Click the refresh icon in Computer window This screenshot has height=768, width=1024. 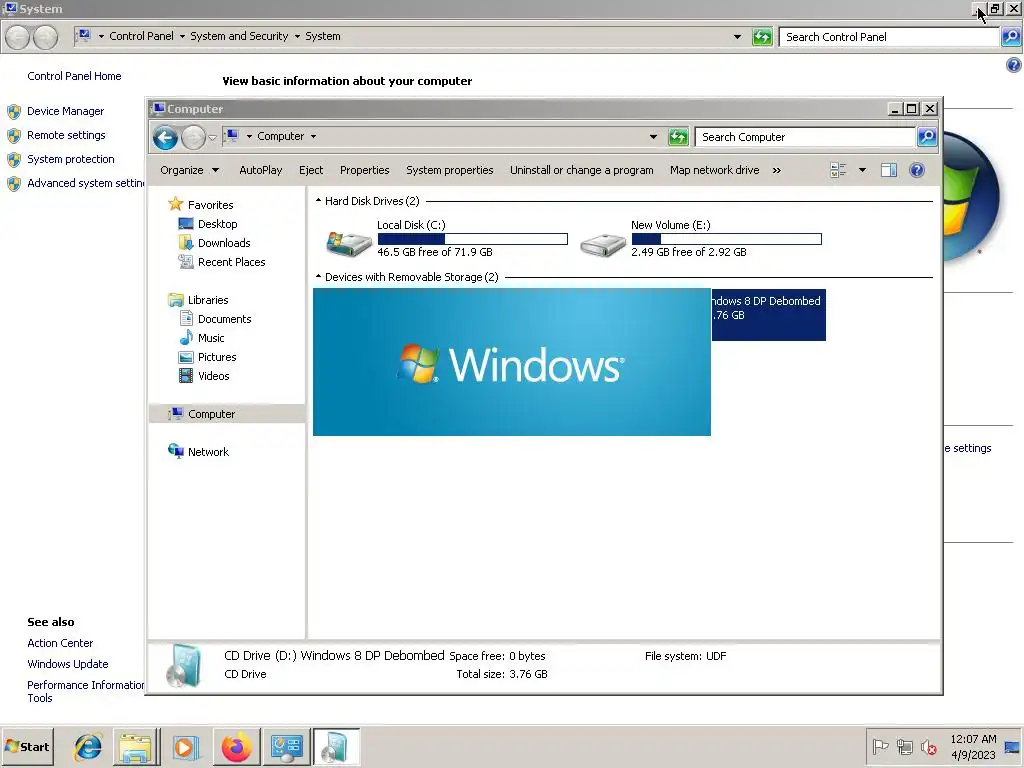click(x=679, y=136)
